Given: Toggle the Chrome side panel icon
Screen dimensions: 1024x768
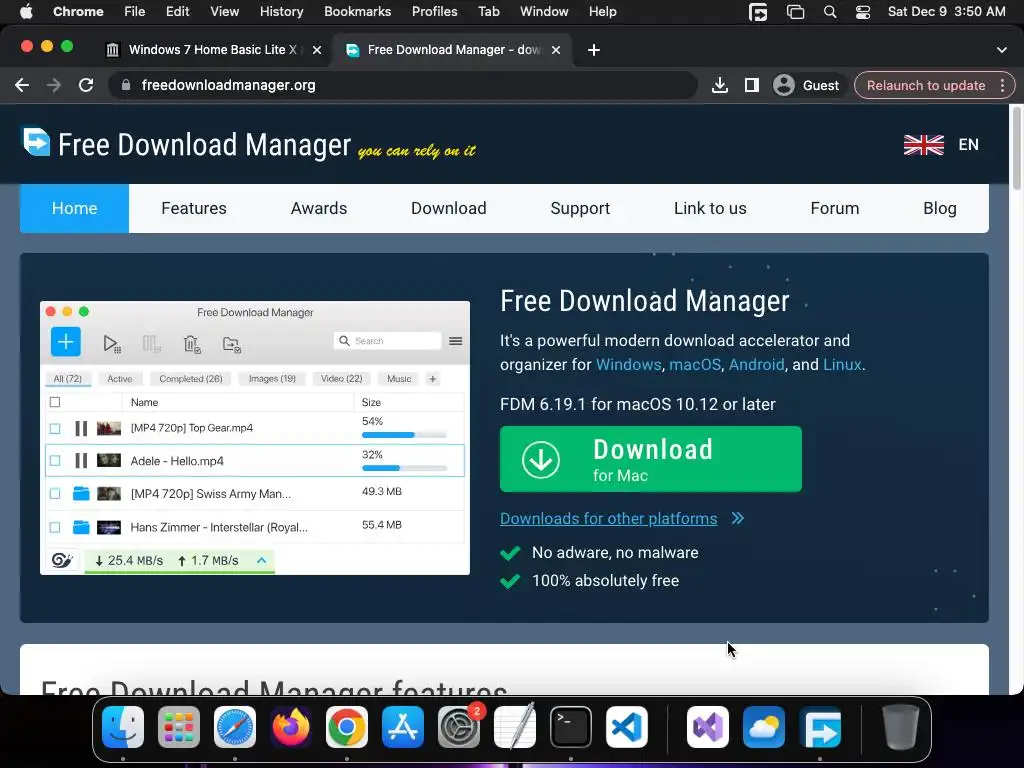Looking at the screenshot, I should (x=752, y=85).
